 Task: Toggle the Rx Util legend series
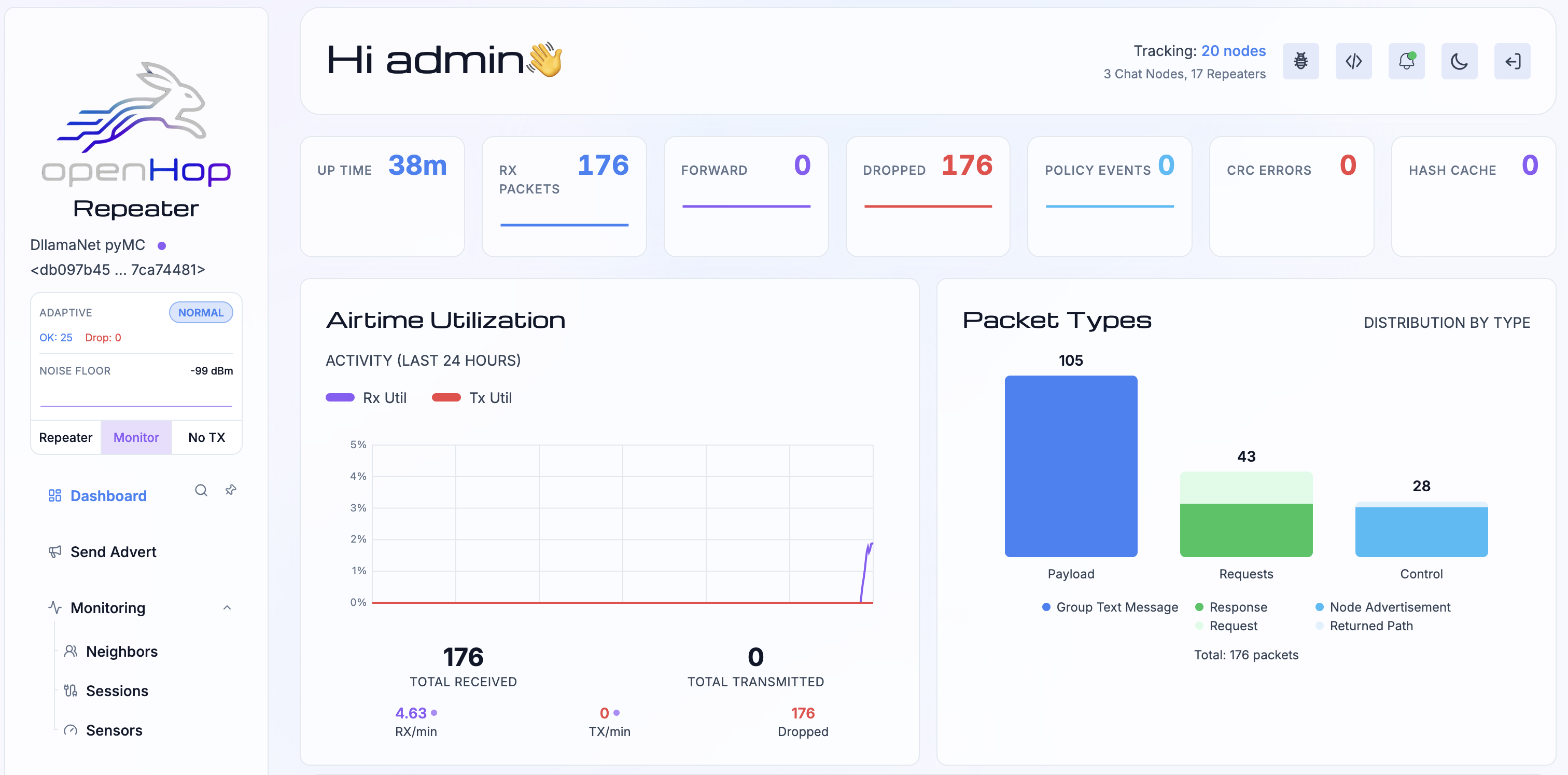[x=366, y=397]
